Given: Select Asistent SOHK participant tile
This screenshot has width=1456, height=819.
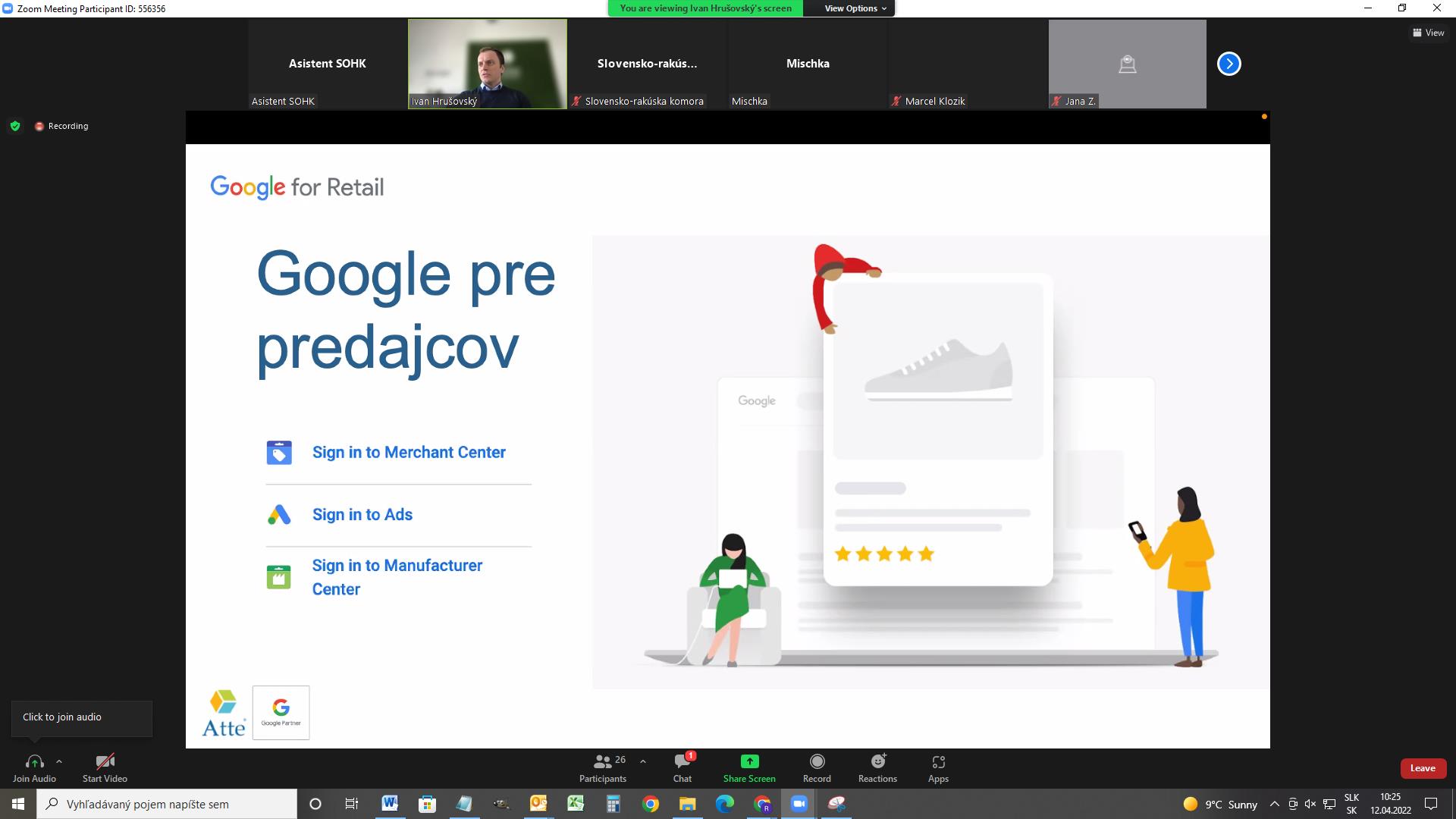Looking at the screenshot, I should pyautogui.click(x=328, y=64).
